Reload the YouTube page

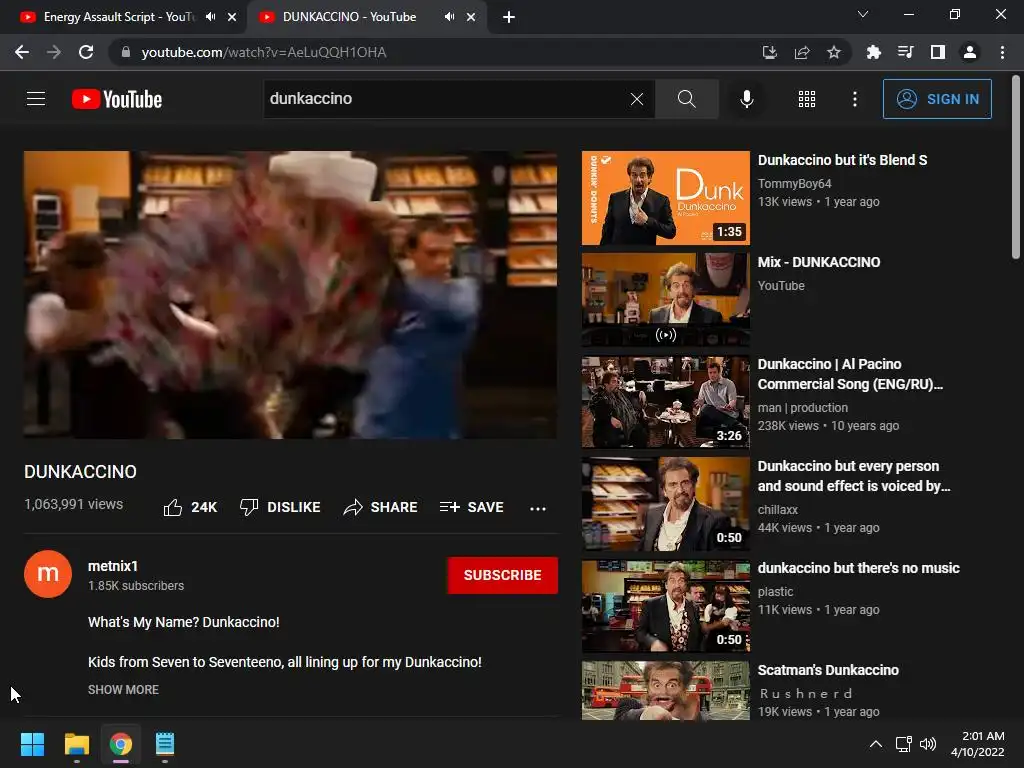(86, 52)
